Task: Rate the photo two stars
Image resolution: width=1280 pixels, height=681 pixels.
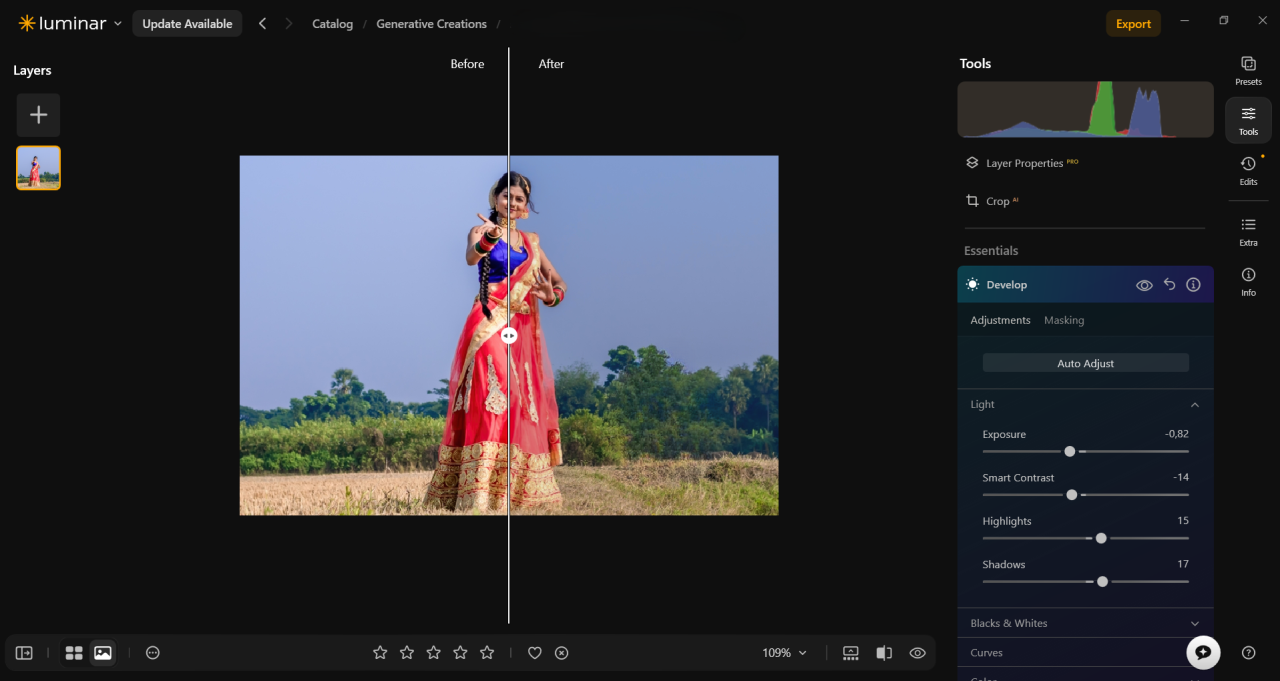Action: (407, 653)
